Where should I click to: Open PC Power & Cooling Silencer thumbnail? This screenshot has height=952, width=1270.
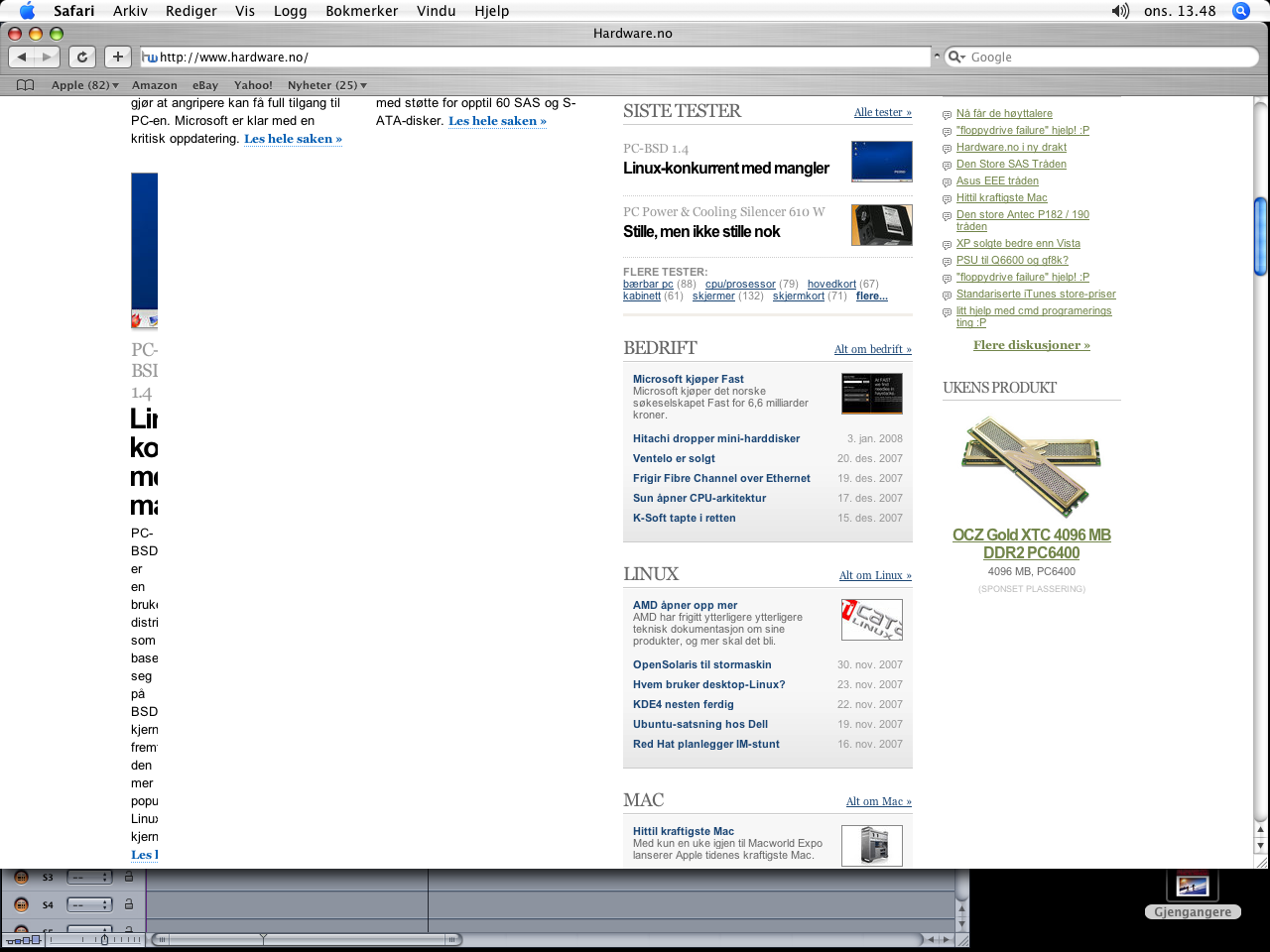coord(882,225)
